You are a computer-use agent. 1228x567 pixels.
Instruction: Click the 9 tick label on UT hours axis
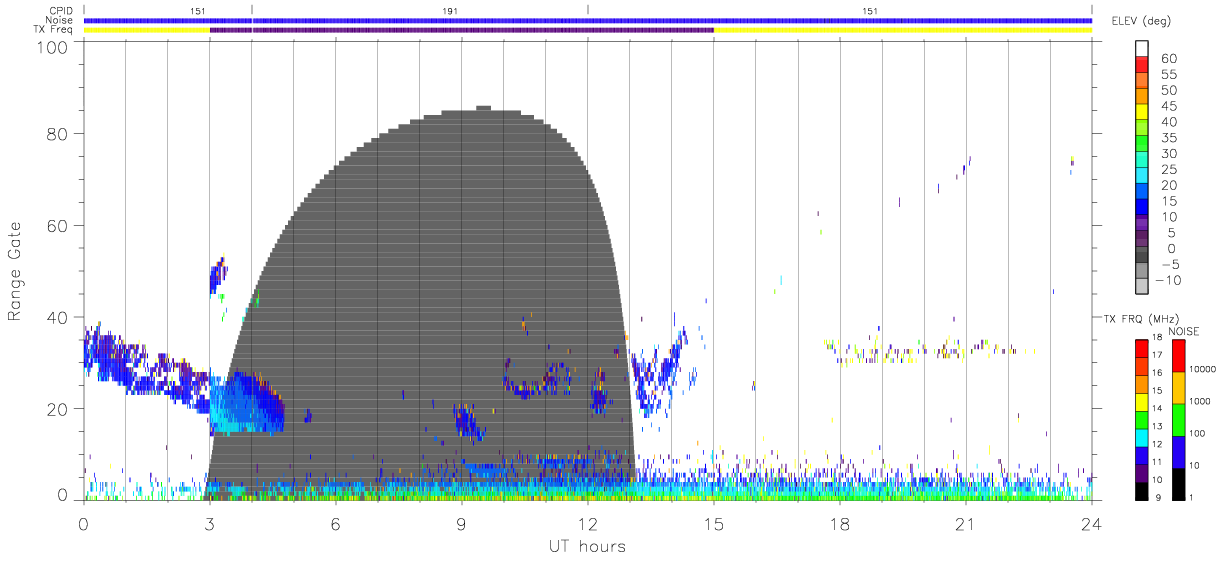click(461, 523)
